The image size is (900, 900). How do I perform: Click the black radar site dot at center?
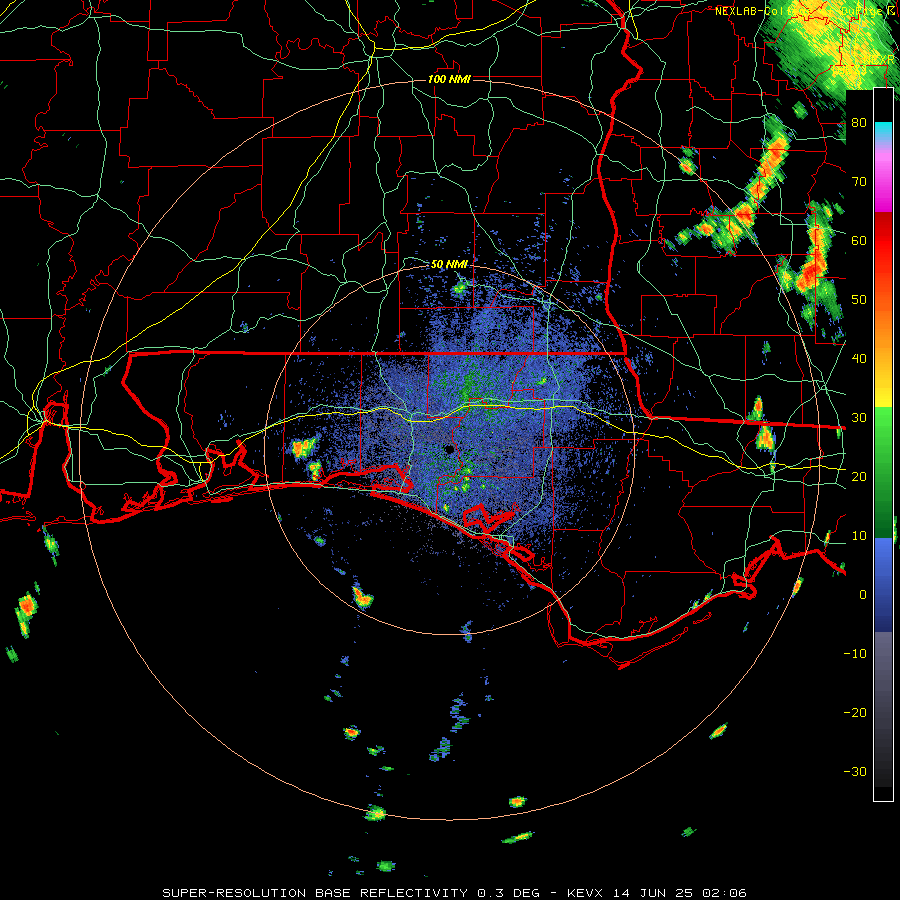pyautogui.click(x=449, y=449)
